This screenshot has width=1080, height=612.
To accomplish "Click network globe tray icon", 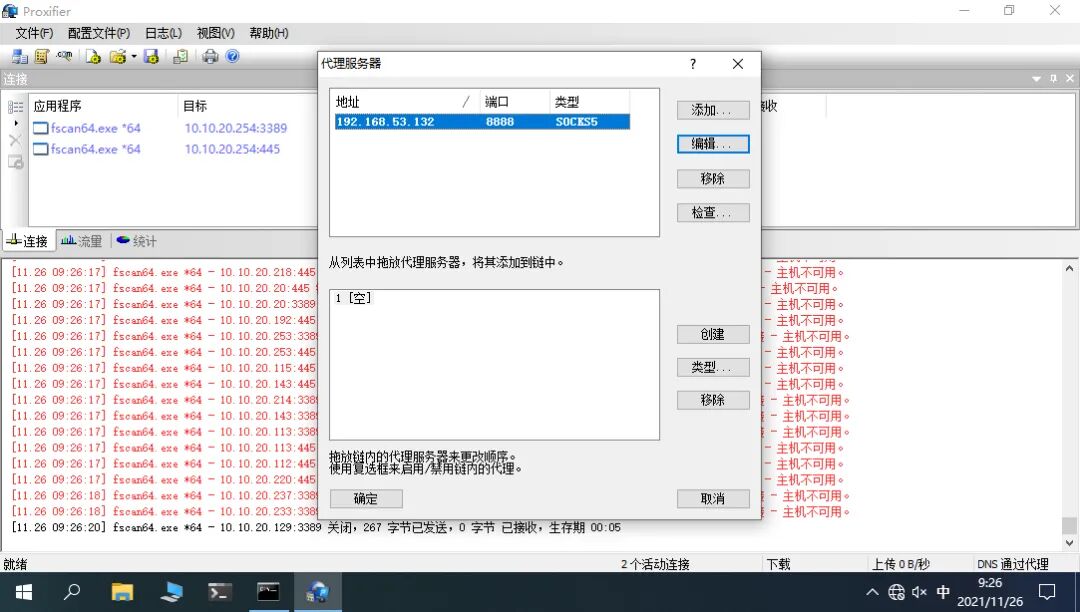I will click(x=896, y=592).
